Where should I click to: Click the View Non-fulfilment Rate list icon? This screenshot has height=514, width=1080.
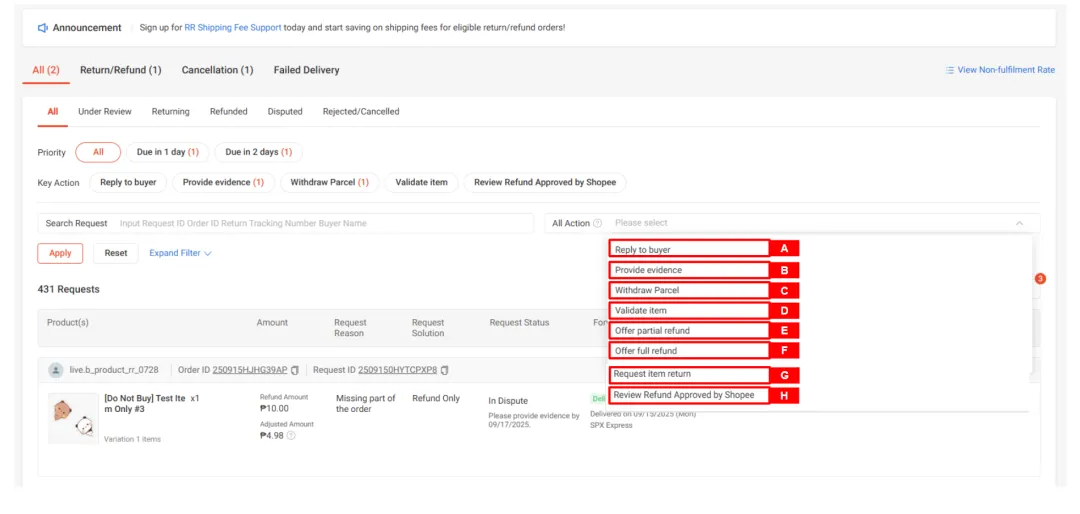[x=950, y=70]
